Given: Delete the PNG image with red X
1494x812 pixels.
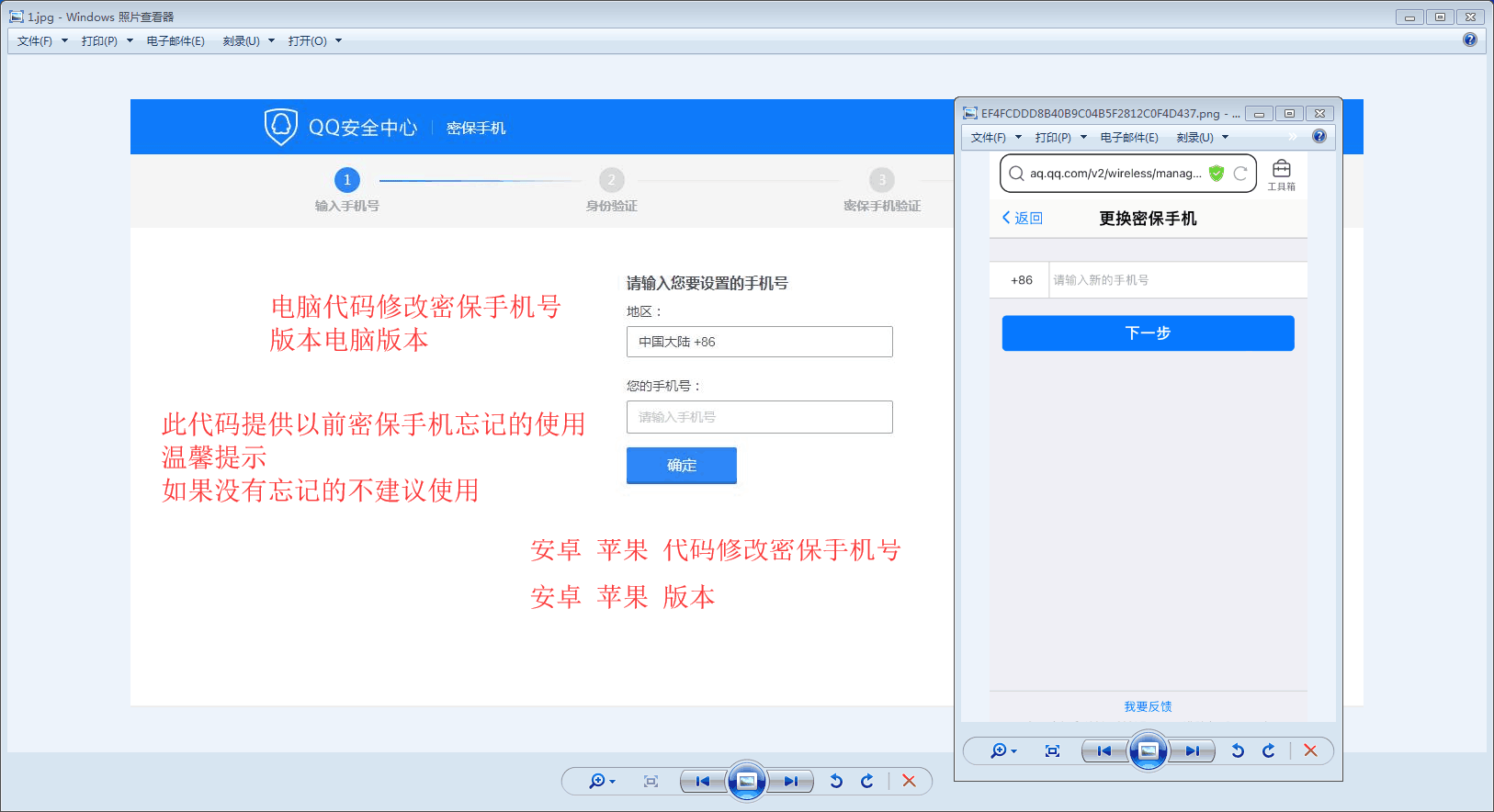Looking at the screenshot, I should click(1310, 751).
